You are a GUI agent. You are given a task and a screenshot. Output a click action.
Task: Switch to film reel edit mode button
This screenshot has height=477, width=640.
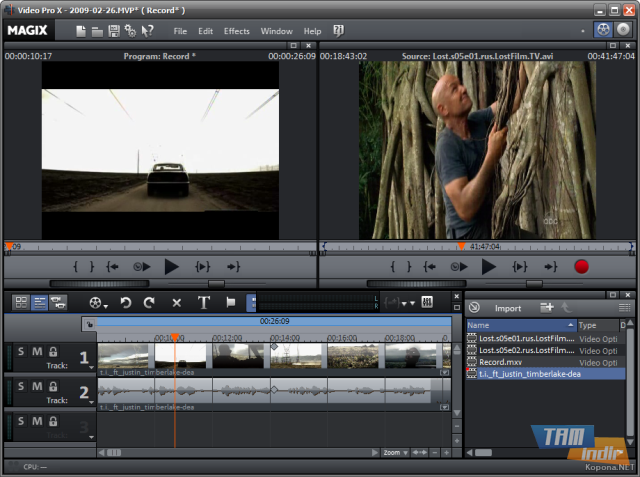[603, 30]
